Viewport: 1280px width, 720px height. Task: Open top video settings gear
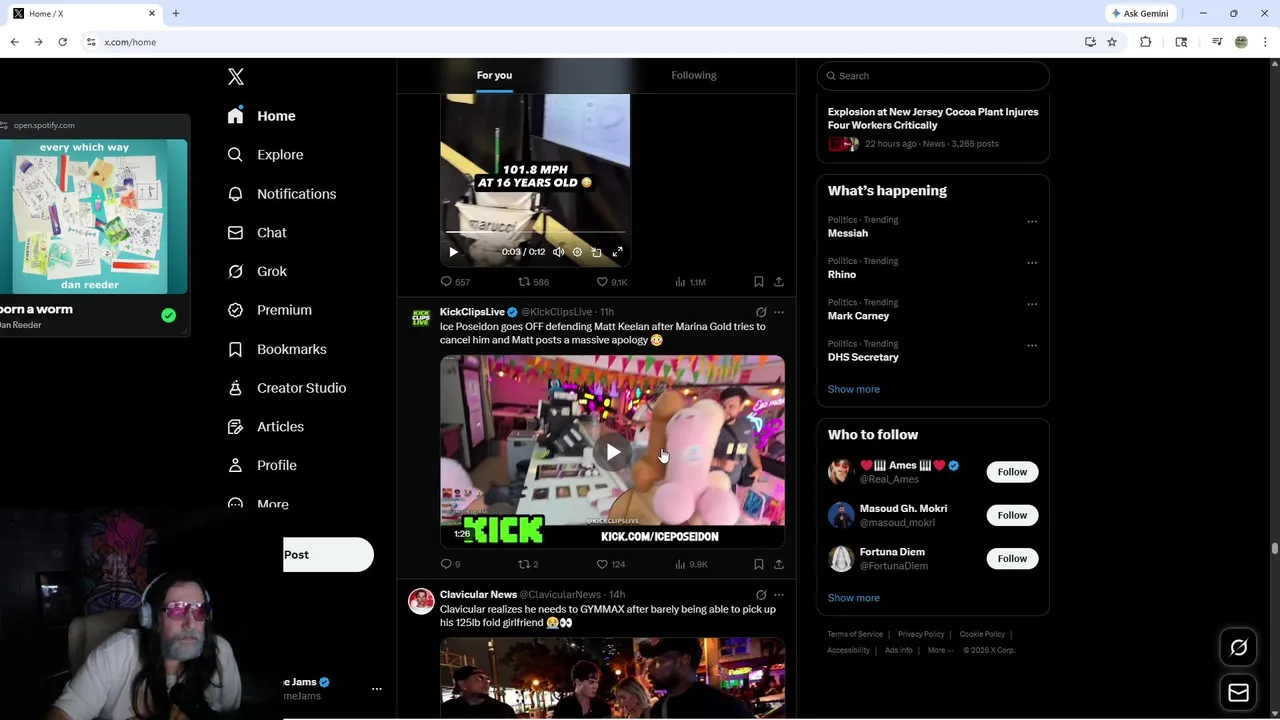(577, 252)
